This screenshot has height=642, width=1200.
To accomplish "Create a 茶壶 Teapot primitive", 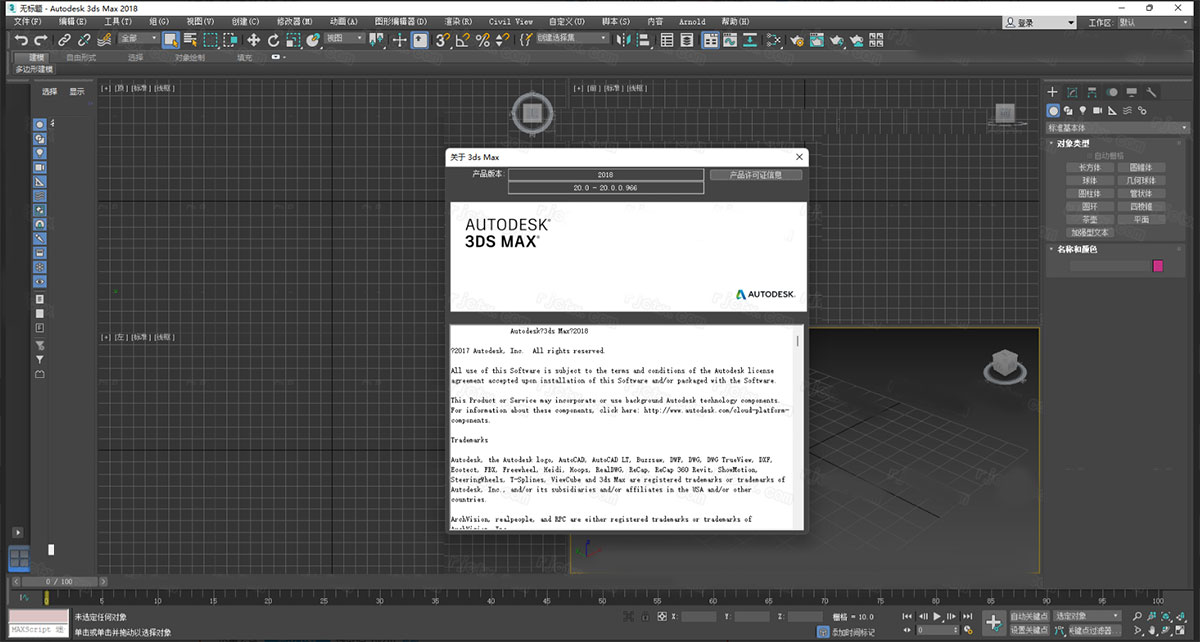I will point(1090,218).
